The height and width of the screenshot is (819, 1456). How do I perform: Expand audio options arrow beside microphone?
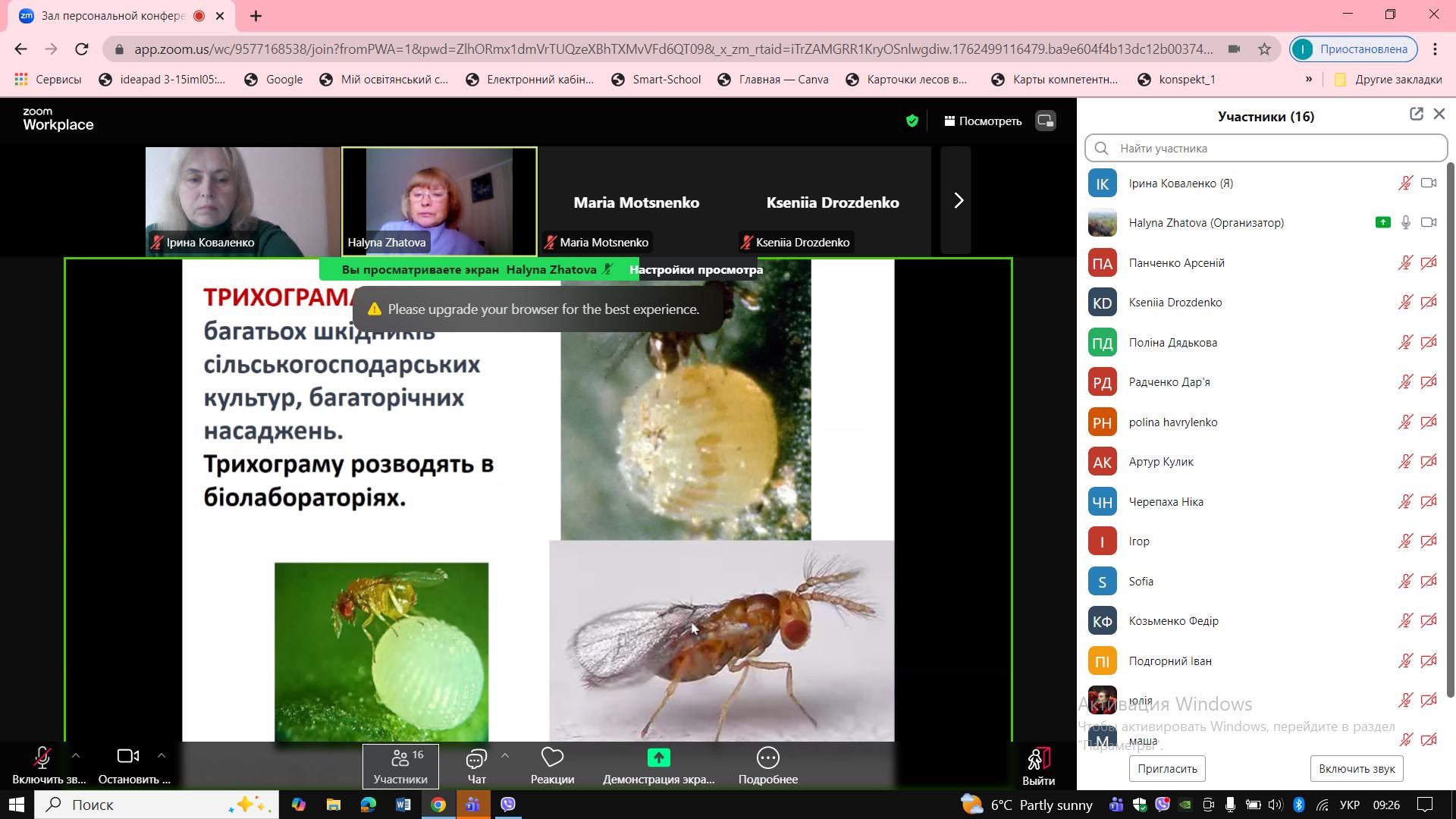76,755
